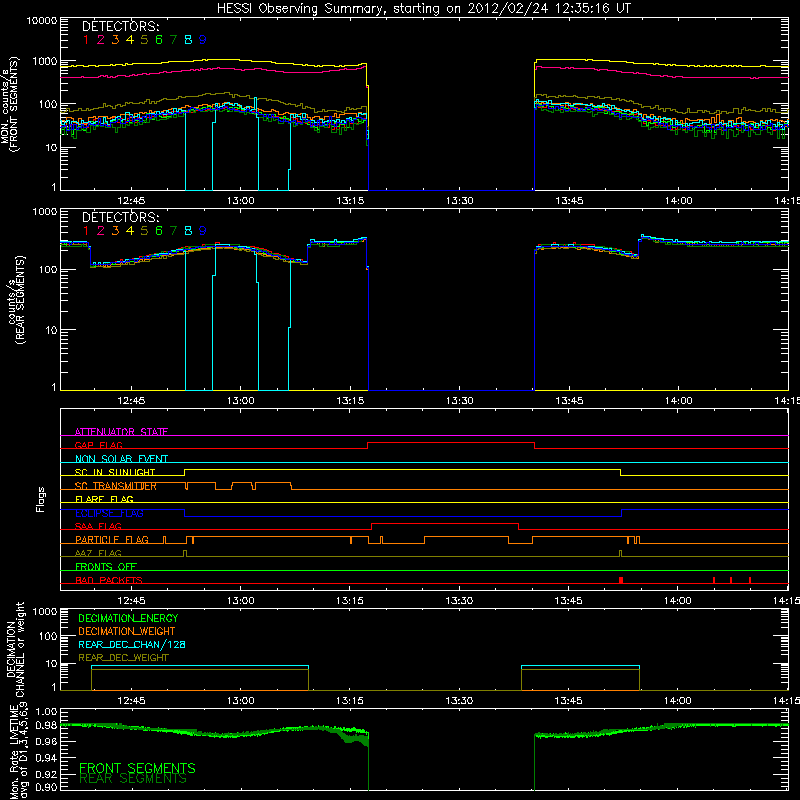Pick detector 1 legend number in the rear segments panel
Screen dimensions: 800x800
pyautogui.click(x=86, y=231)
